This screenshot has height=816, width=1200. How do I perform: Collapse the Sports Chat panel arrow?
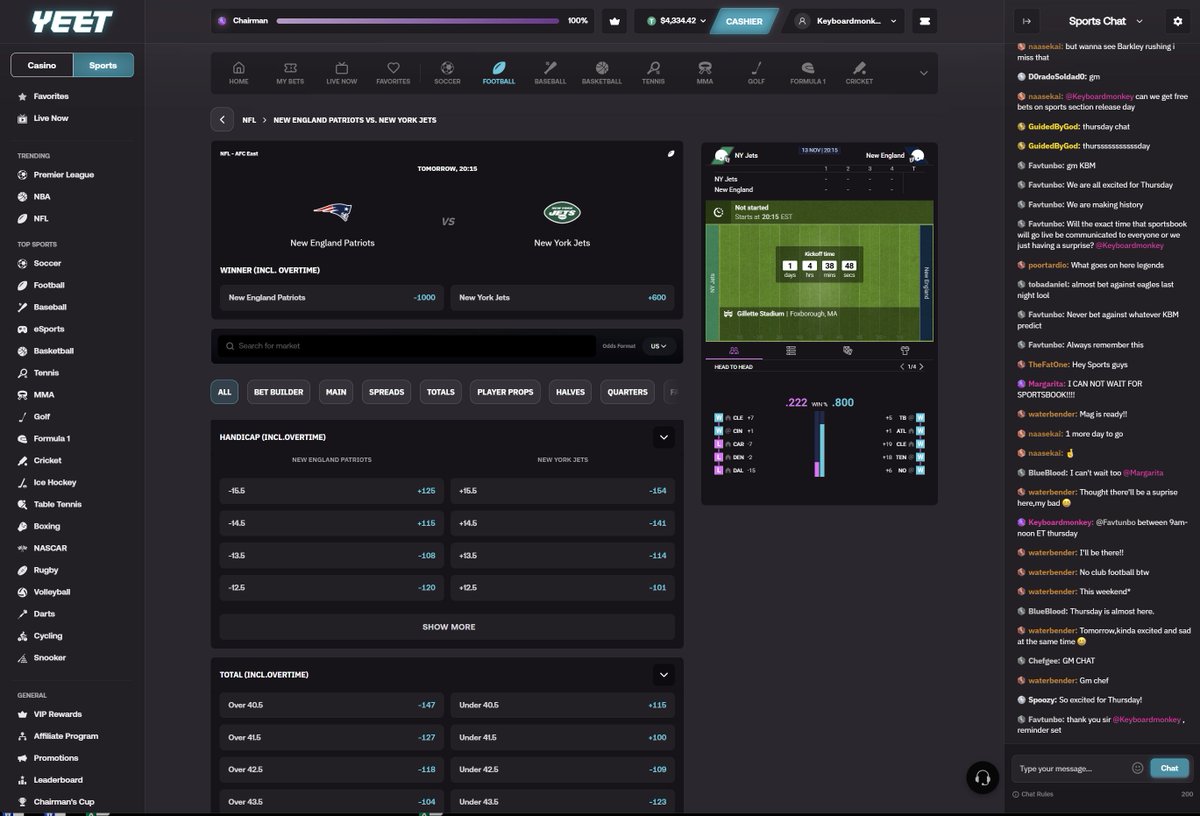point(1026,21)
